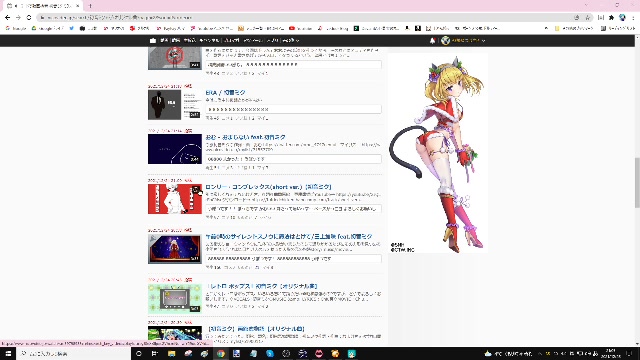This screenshot has width=640, height=360.
Task: Launch Chrome from the Windows taskbar
Action: [221, 353]
